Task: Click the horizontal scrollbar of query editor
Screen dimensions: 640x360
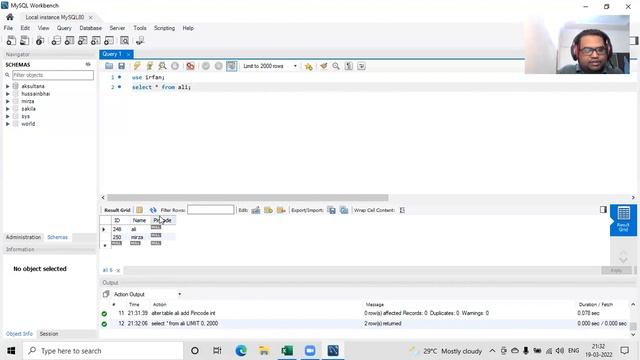Action: (x=247, y=198)
